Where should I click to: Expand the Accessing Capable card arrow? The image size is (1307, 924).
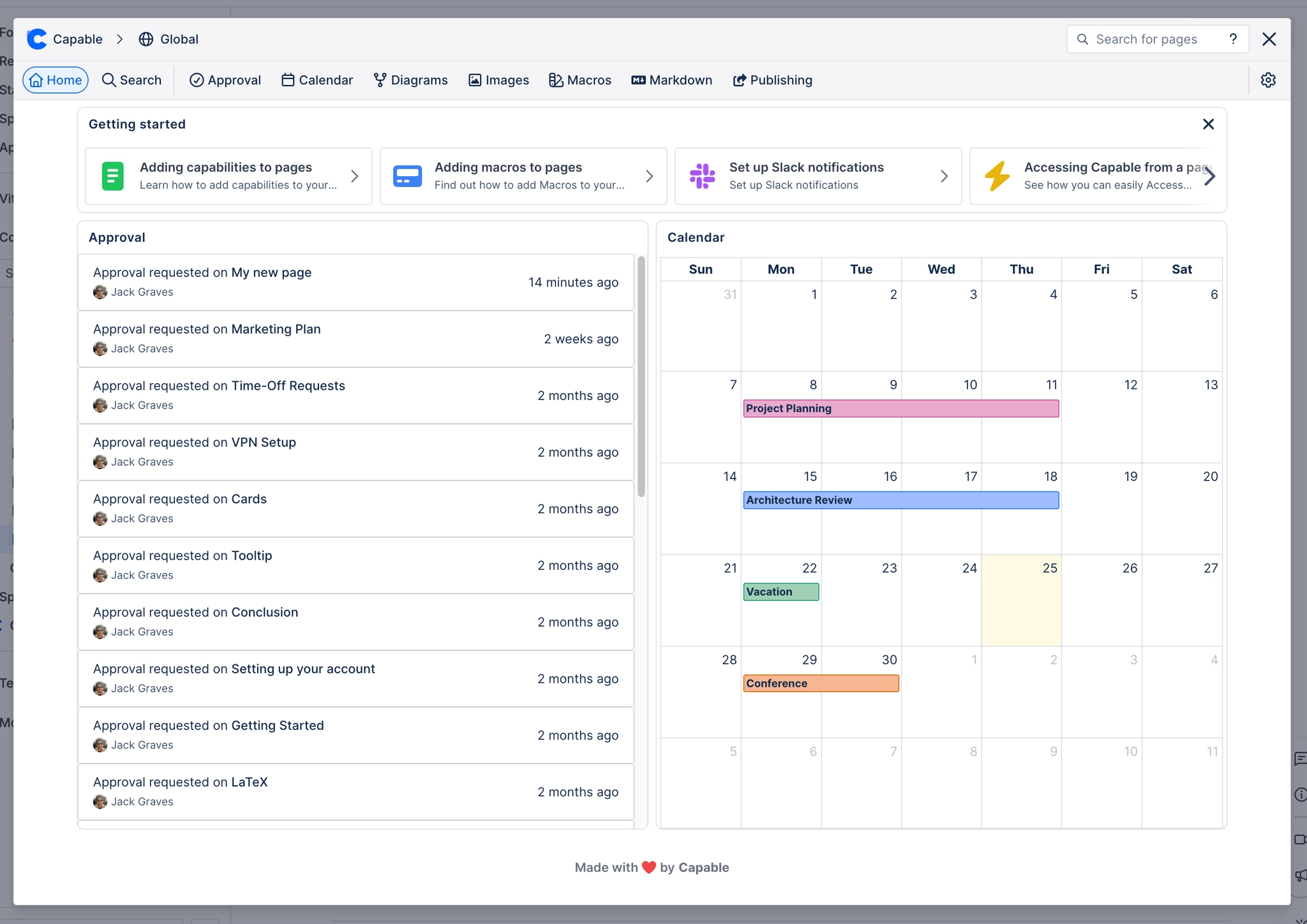(x=1211, y=176)
